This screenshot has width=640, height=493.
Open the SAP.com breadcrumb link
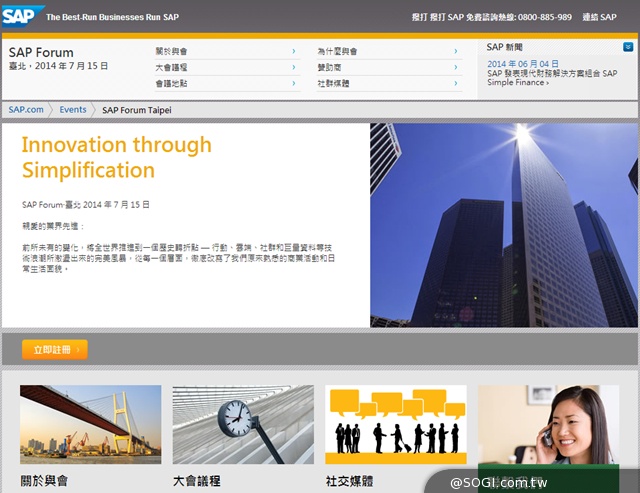26,110
